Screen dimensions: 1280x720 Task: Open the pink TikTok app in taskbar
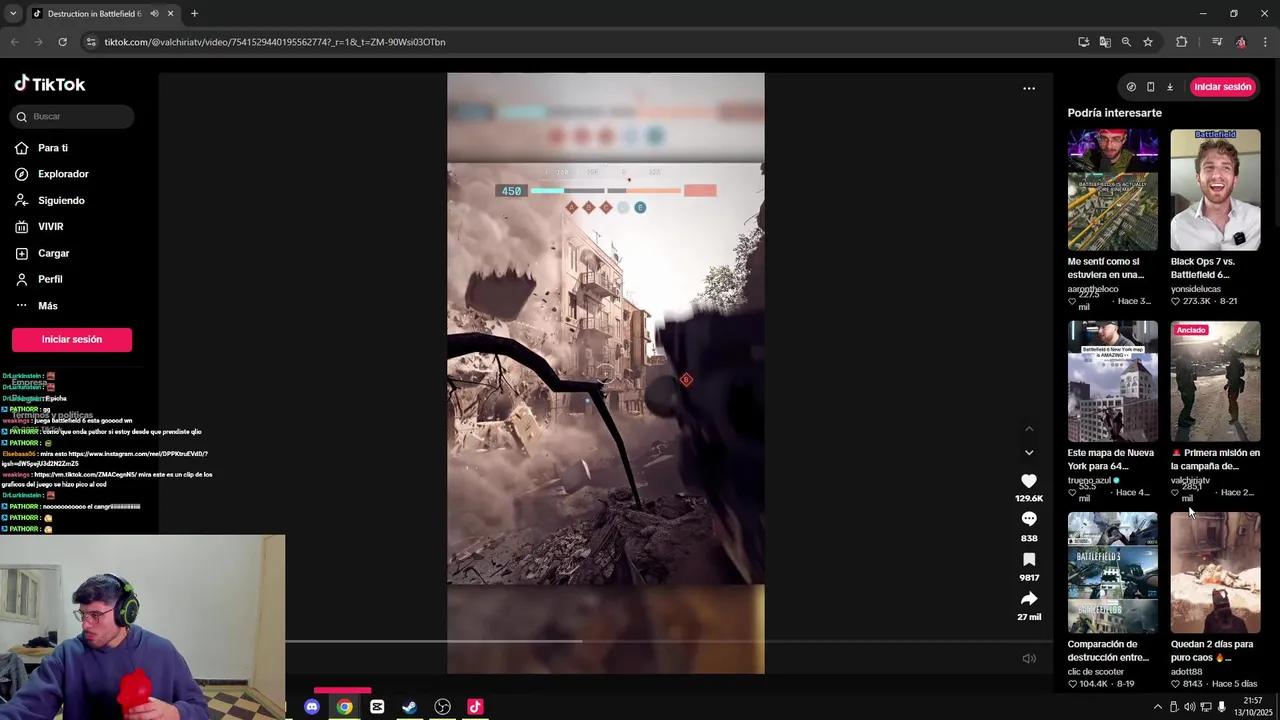pos(475,707)
